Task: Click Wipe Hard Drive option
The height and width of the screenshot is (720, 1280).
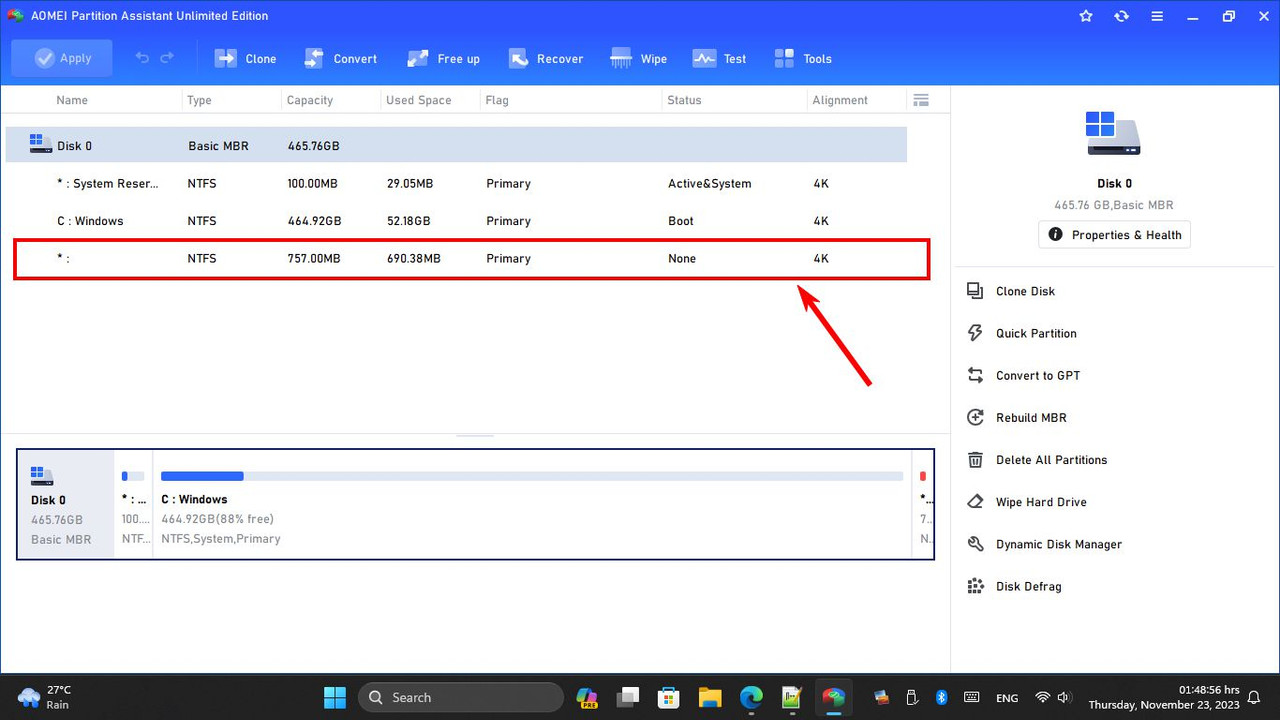Action: 1041,502
